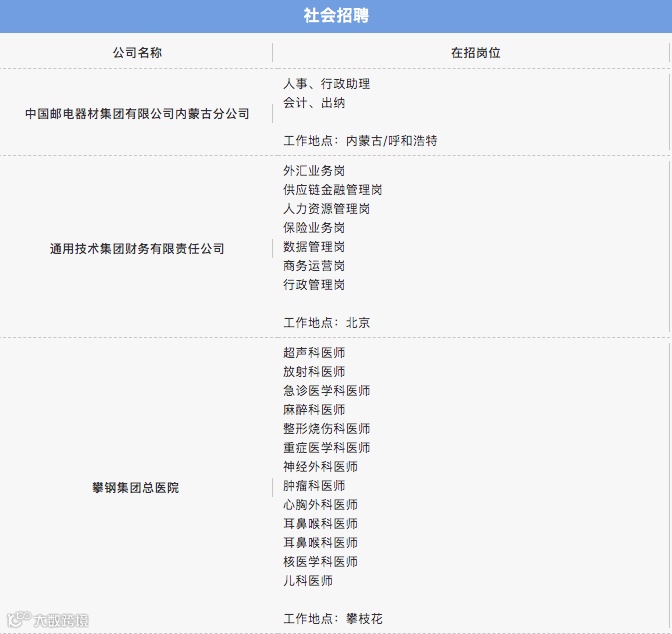Choose the 心胸外科医师 position
Viewport: 672px width, 634px height.
coord(321,505)
